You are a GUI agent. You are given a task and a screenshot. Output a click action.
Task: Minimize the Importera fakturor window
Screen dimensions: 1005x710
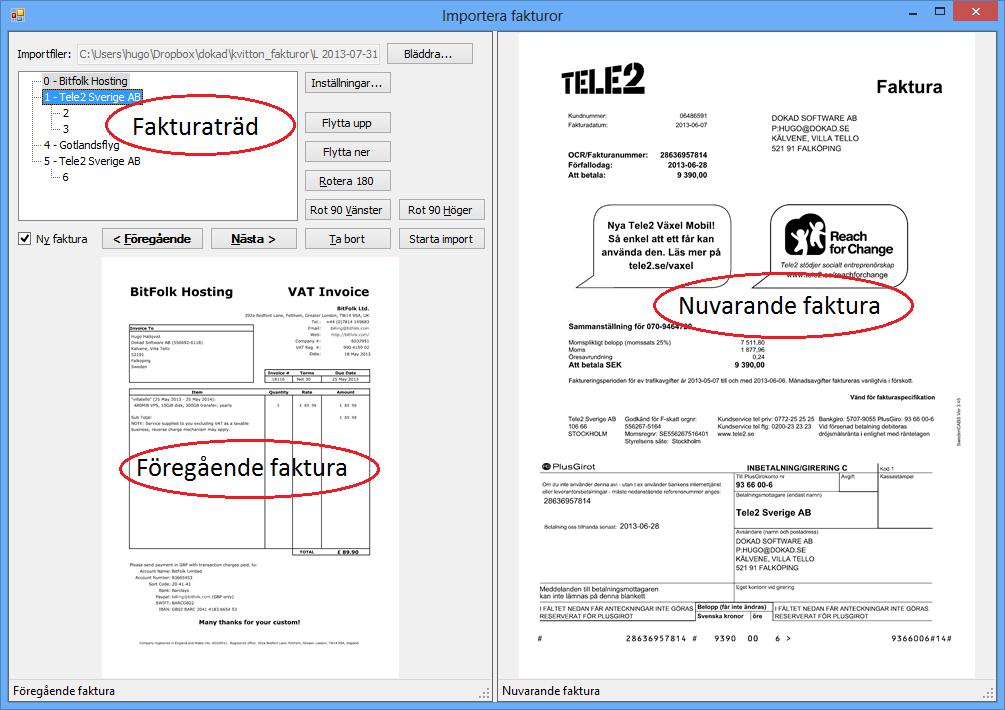(x=913, y=13)
